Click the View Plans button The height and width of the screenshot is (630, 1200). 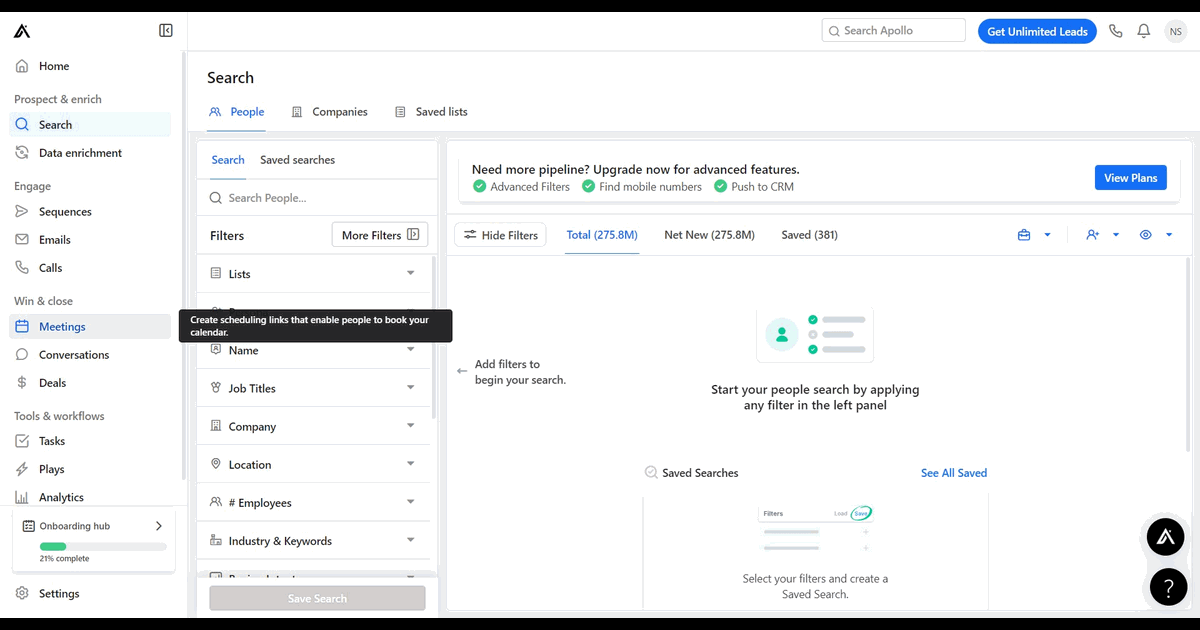click(1130, 178)
